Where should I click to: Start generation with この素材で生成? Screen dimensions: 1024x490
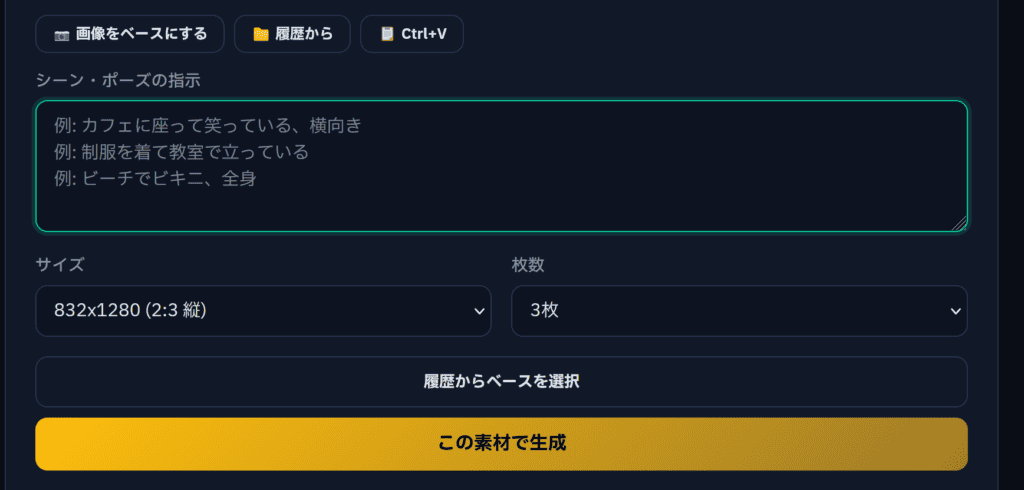point(501,443)
